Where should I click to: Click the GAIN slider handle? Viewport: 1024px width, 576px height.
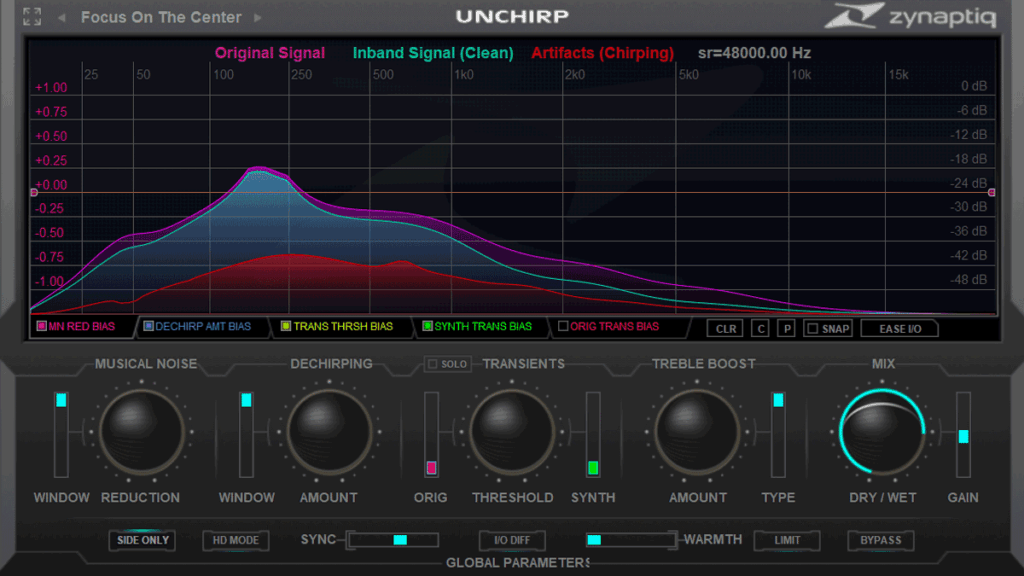(x=963, y=437)
